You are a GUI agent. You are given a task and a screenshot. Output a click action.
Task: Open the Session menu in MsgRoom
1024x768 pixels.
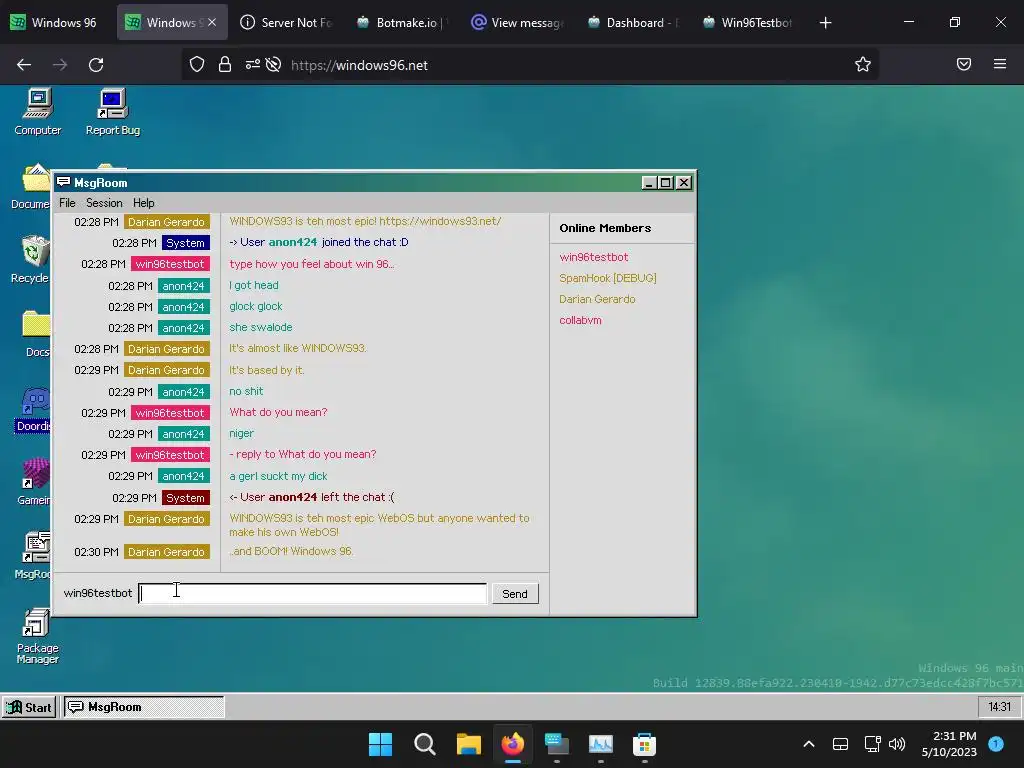(x=104, y=203)
